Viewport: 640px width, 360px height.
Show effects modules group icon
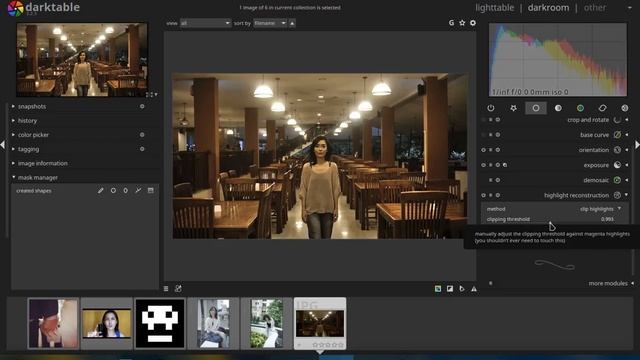pyautogui.click(x=624, y=108)
